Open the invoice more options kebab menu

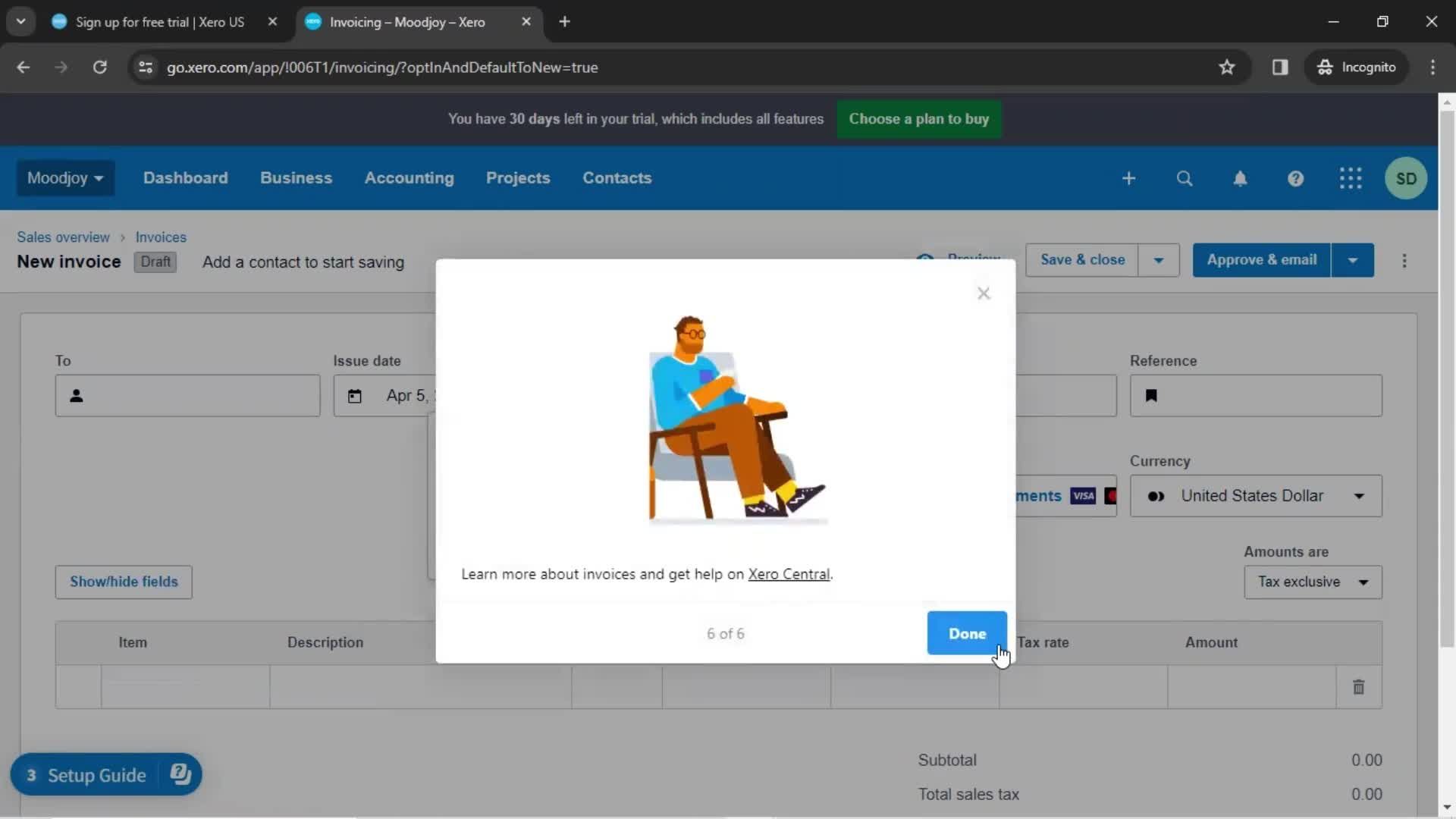1404,261
